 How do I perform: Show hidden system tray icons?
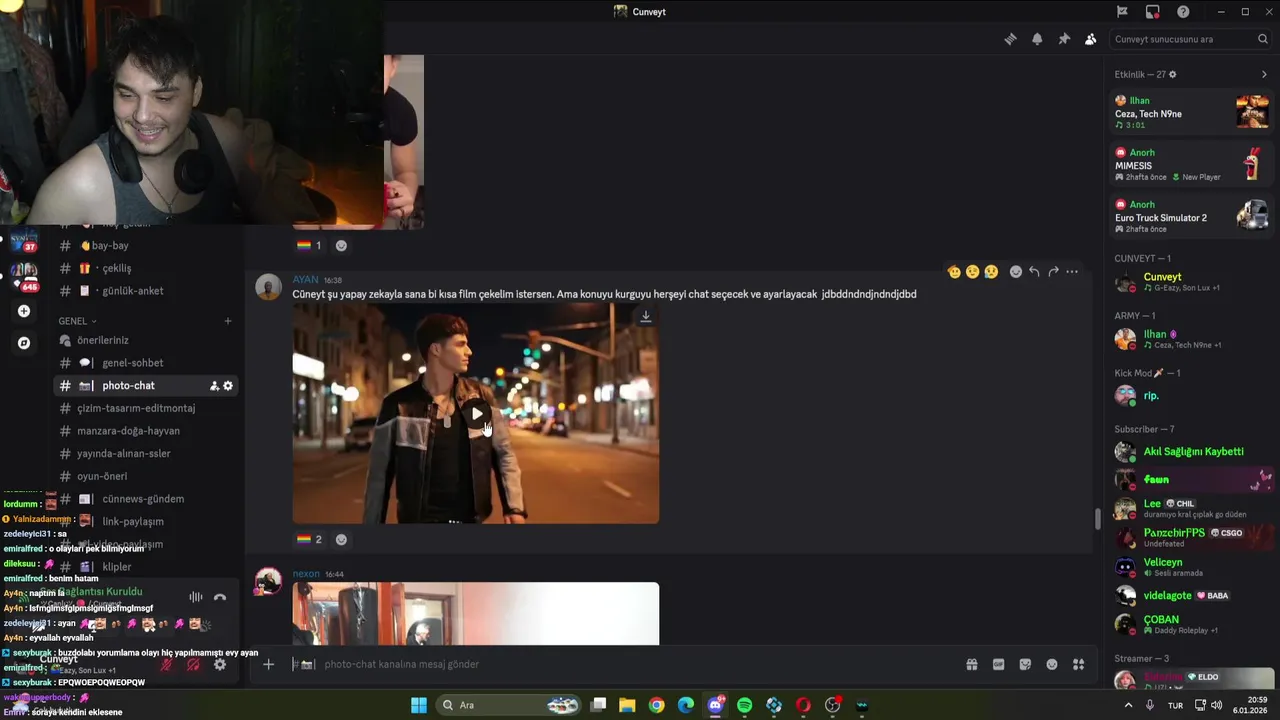point(1129,705)
